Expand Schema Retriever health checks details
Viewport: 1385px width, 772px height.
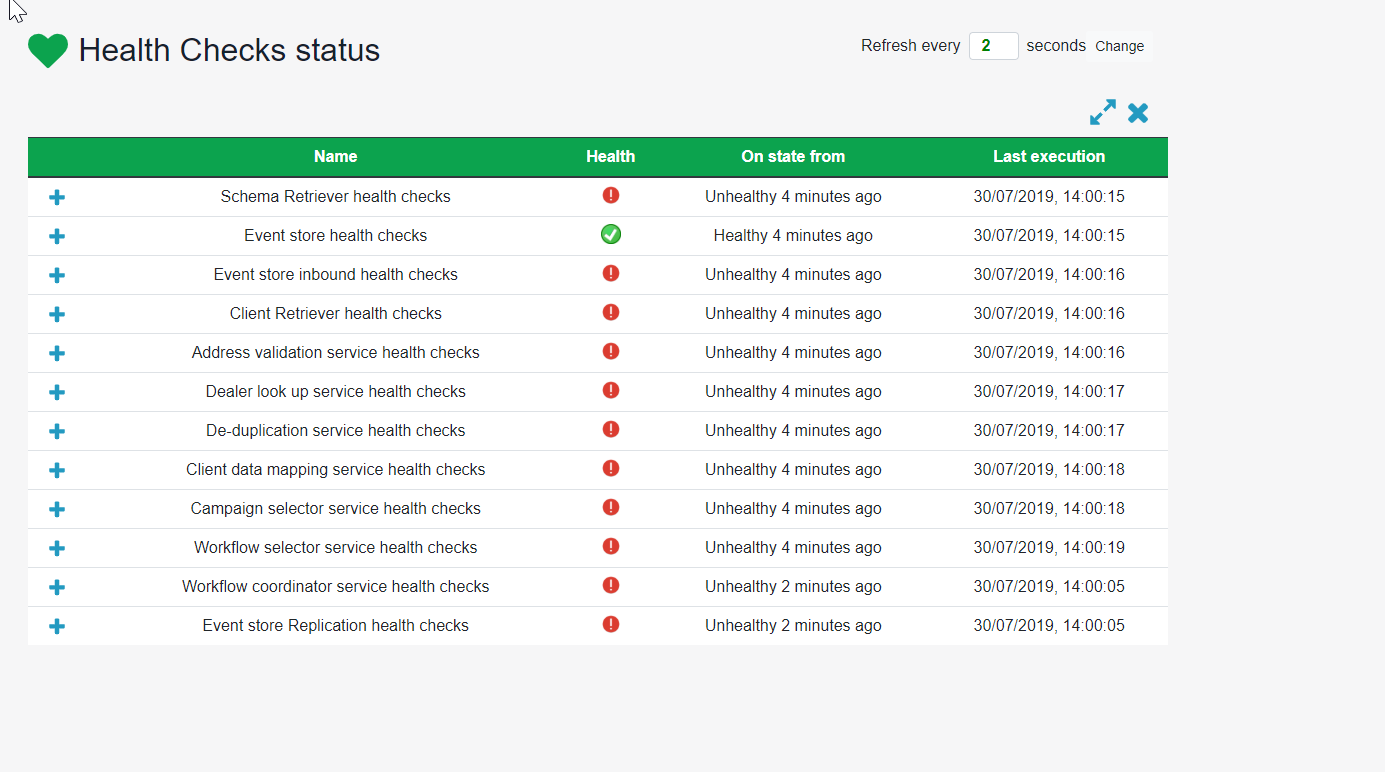click(56, 197)
